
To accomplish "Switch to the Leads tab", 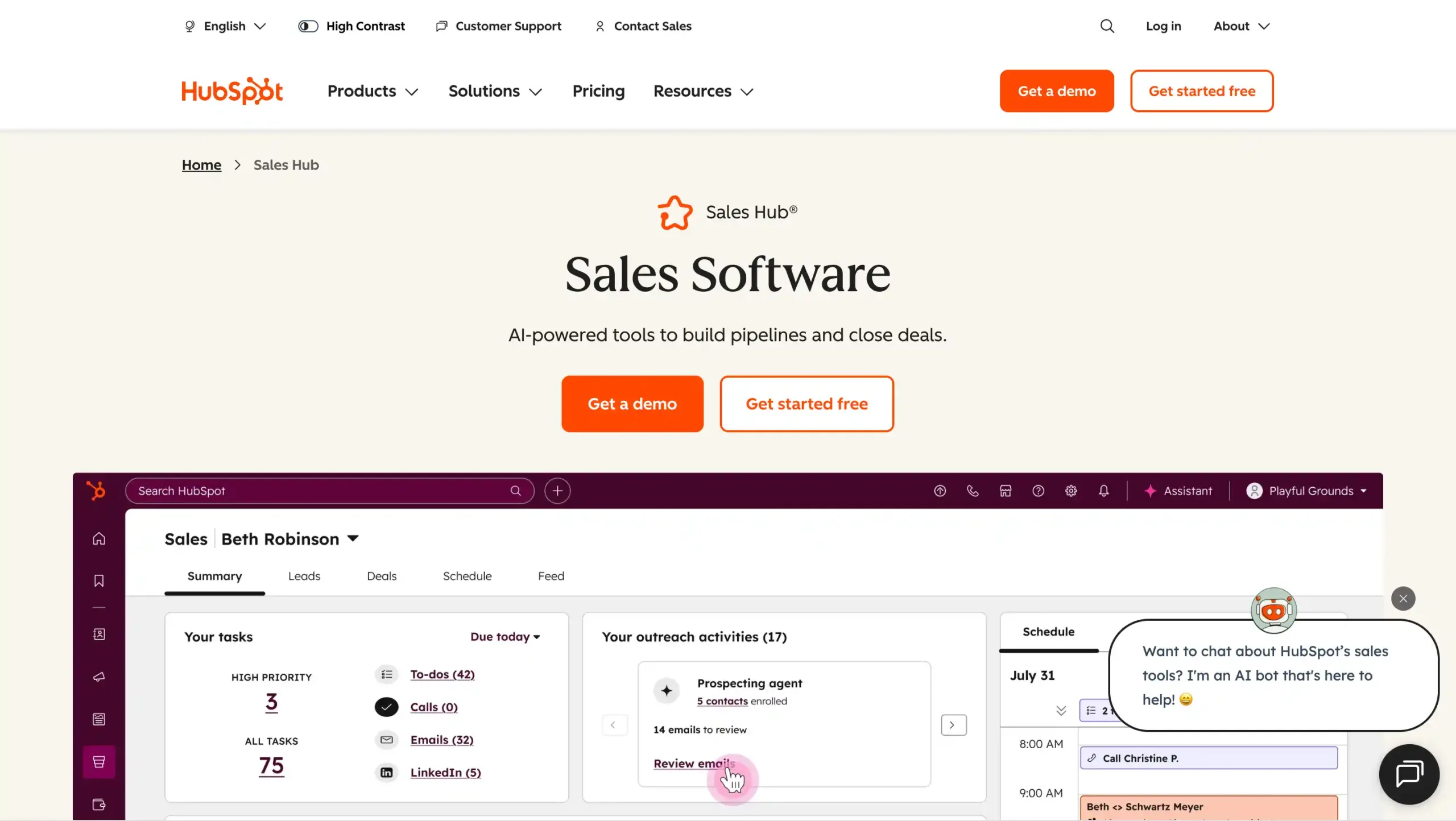I will pos(304,576).
